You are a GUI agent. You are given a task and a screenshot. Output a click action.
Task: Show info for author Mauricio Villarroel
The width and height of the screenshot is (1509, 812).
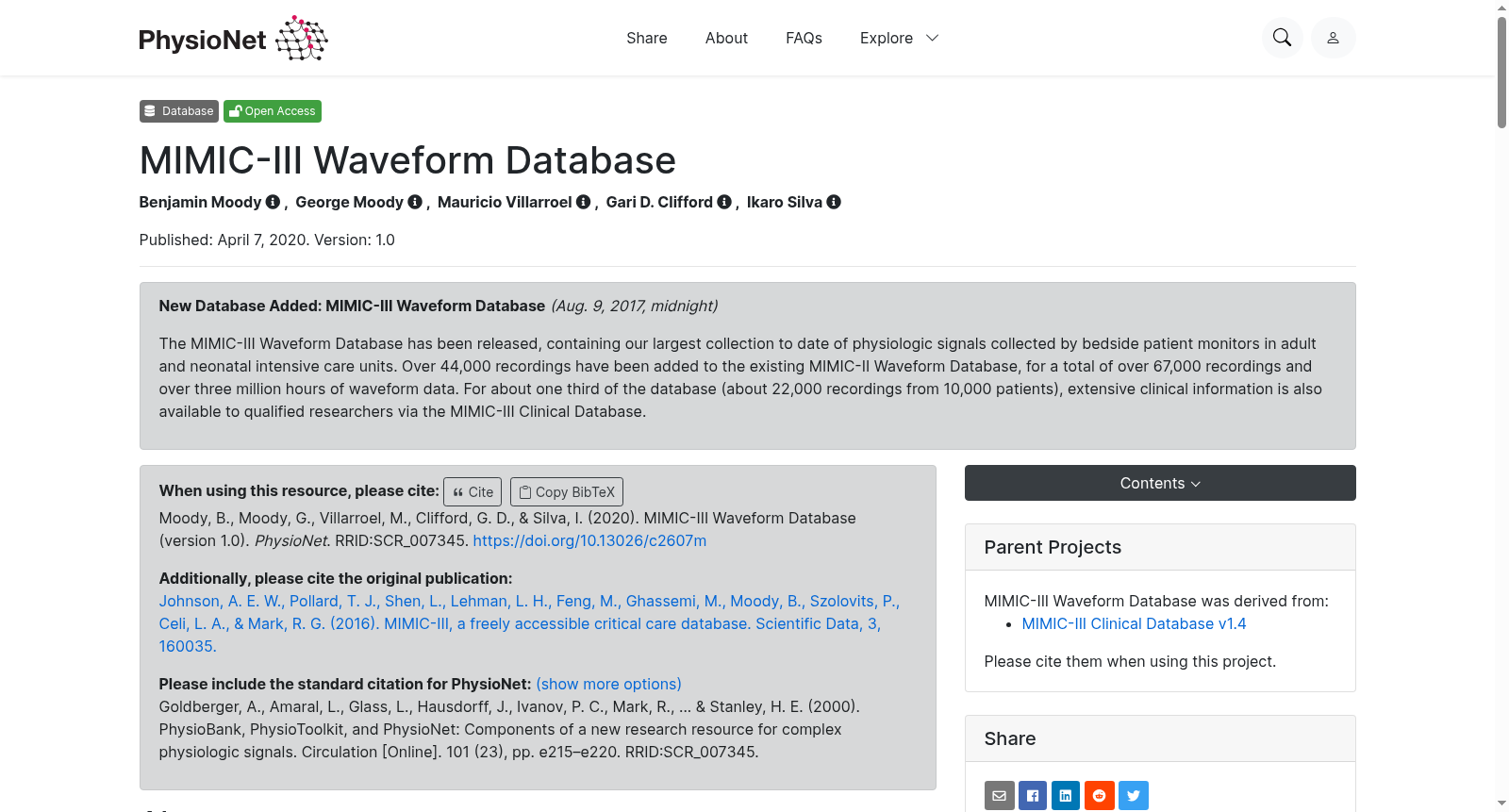pyautogui.click(x=584, y=202)
